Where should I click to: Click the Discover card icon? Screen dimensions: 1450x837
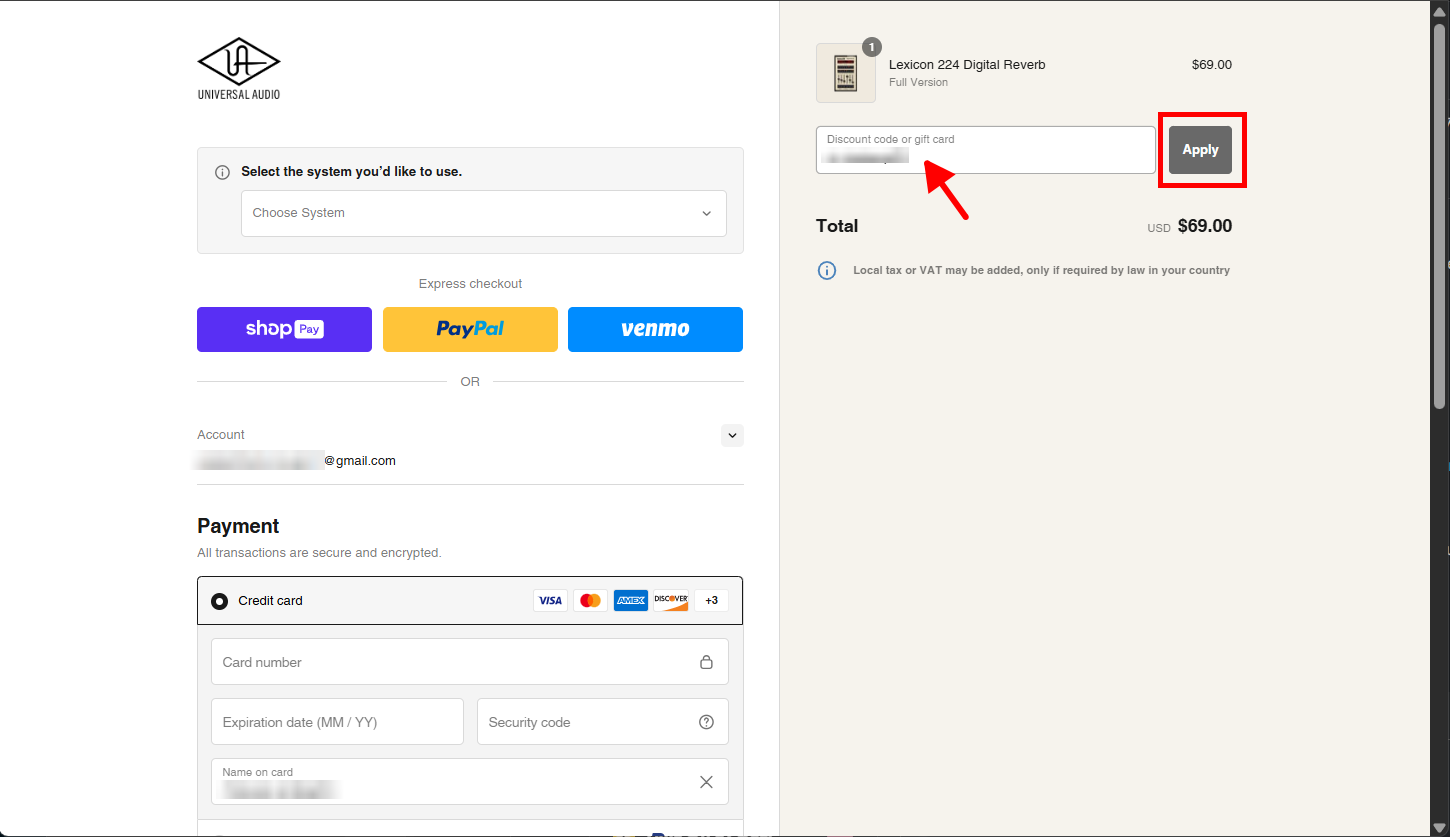pyautogui.click(x=671, y=601)
